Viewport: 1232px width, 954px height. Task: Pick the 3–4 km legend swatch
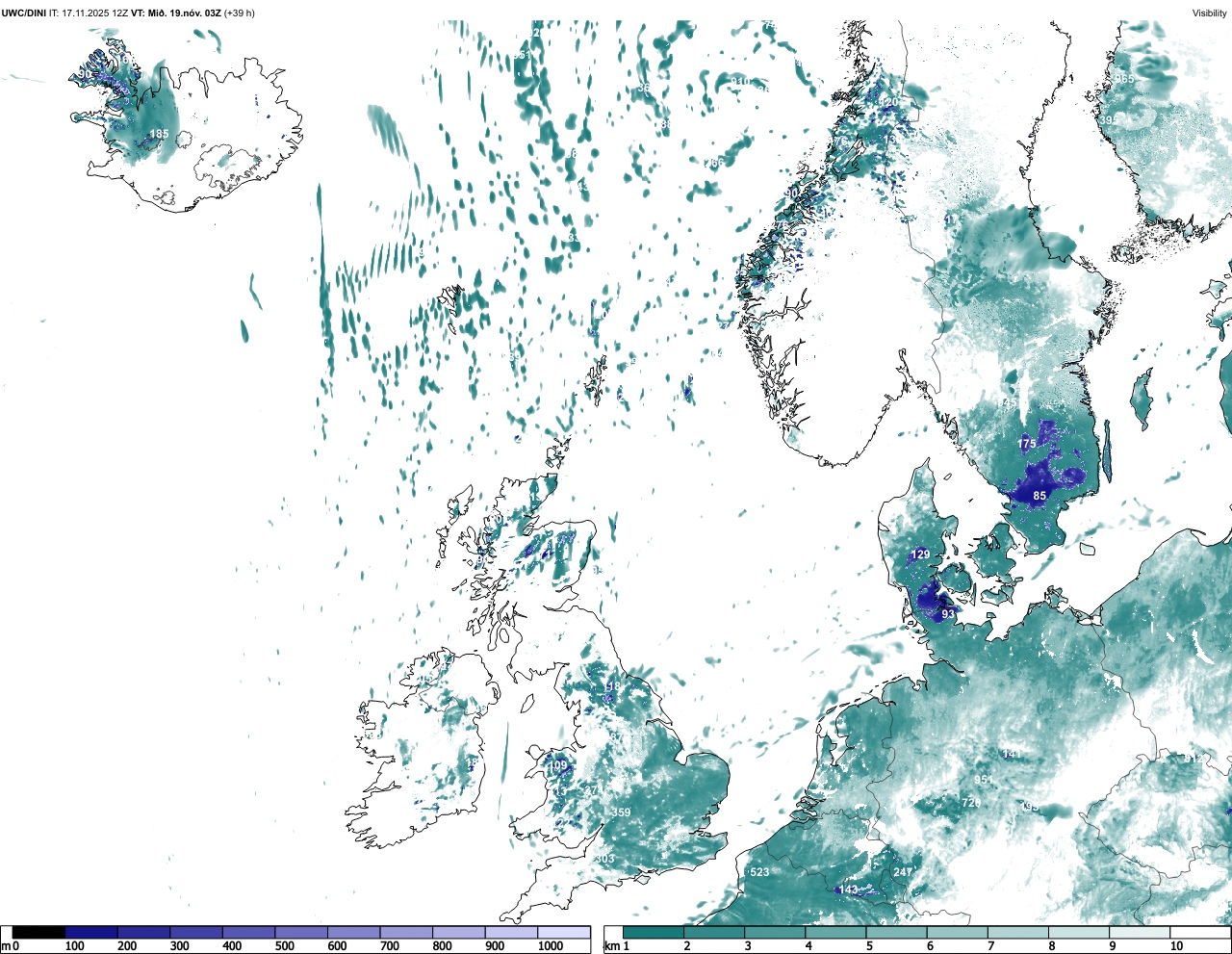point(775,933)
